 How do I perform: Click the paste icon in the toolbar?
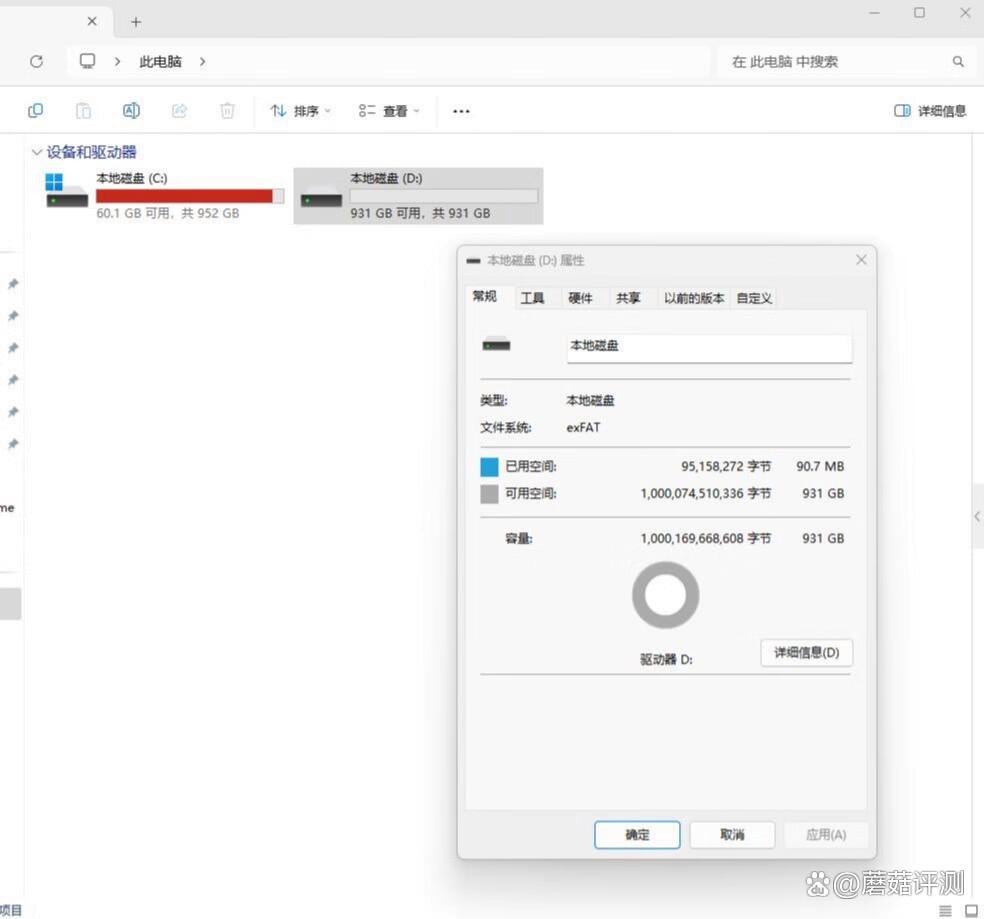click(x=83, y=110)
